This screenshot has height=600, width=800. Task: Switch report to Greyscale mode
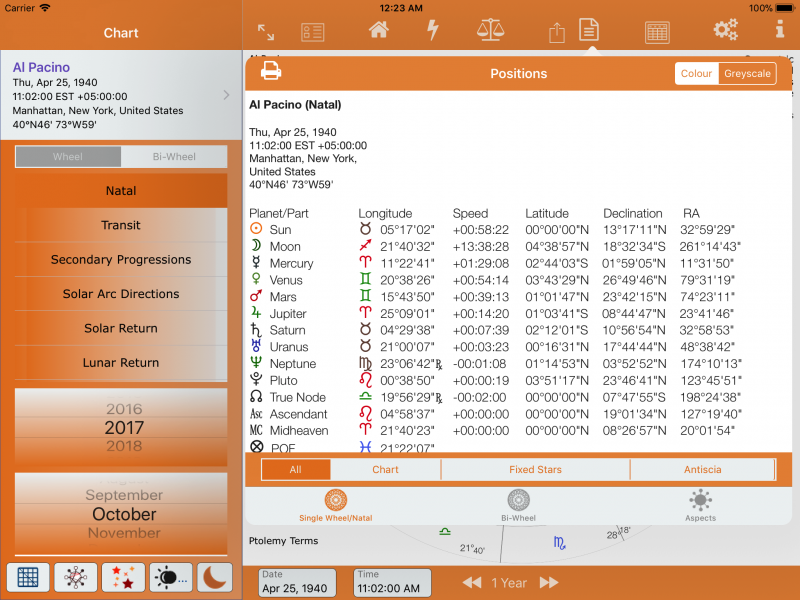(x=747, y=74)
